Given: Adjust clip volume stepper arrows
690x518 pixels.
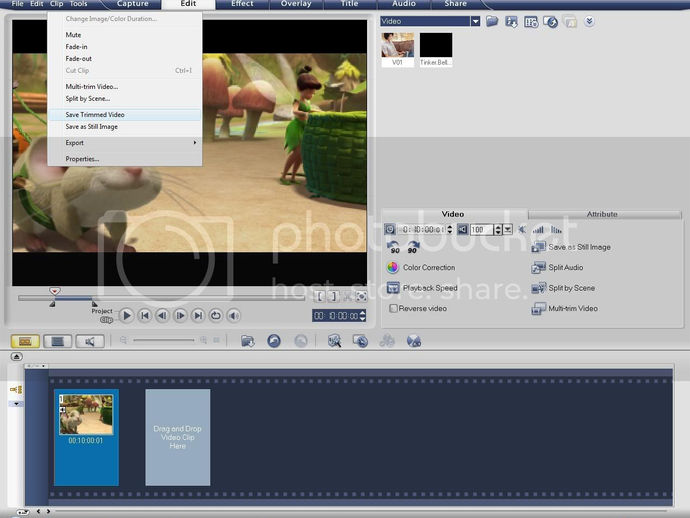Looking at the screenshot, I should 498,229.
